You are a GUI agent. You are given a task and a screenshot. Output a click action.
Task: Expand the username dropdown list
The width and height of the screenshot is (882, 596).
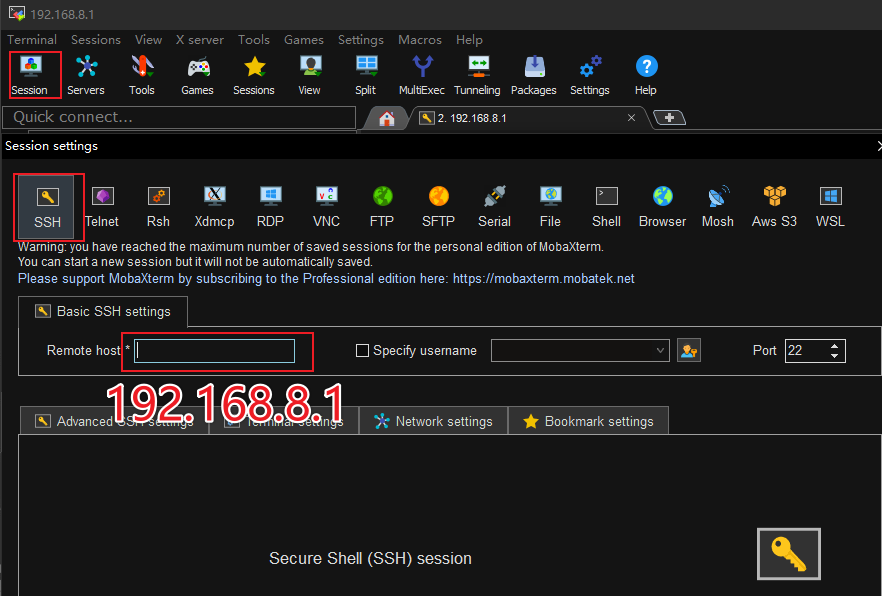coord(660,351)
